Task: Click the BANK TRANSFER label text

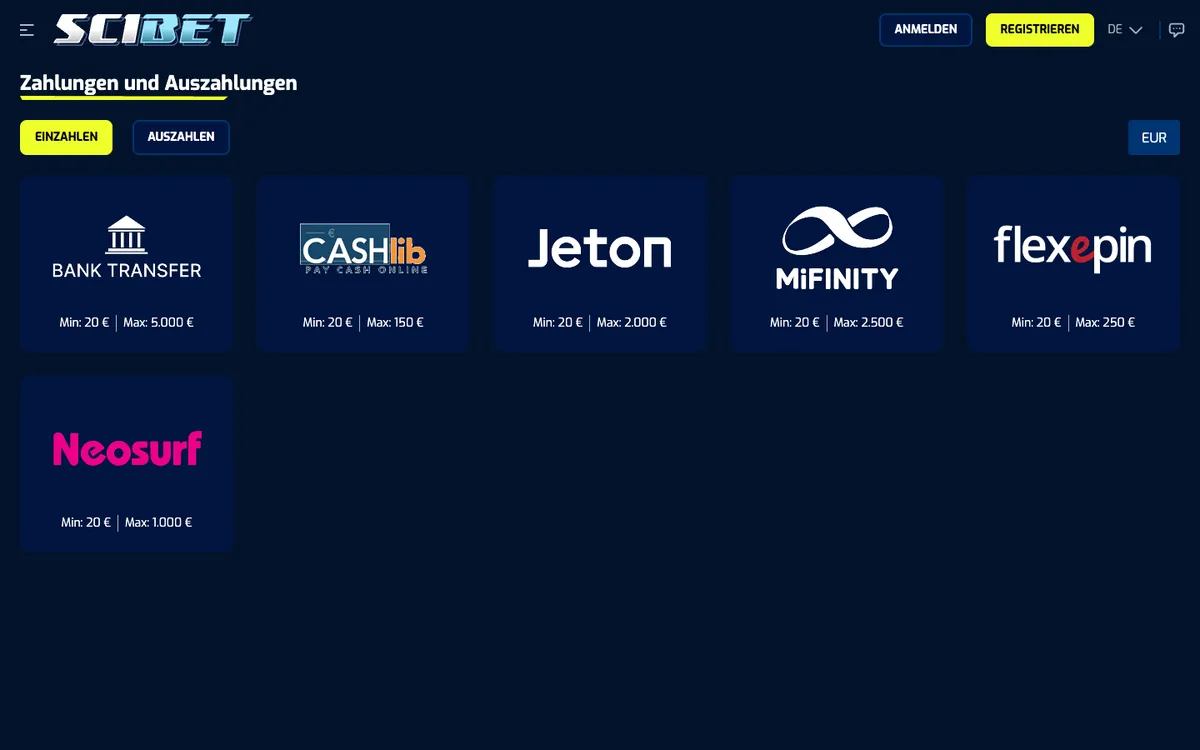Action: click(127, 270)
